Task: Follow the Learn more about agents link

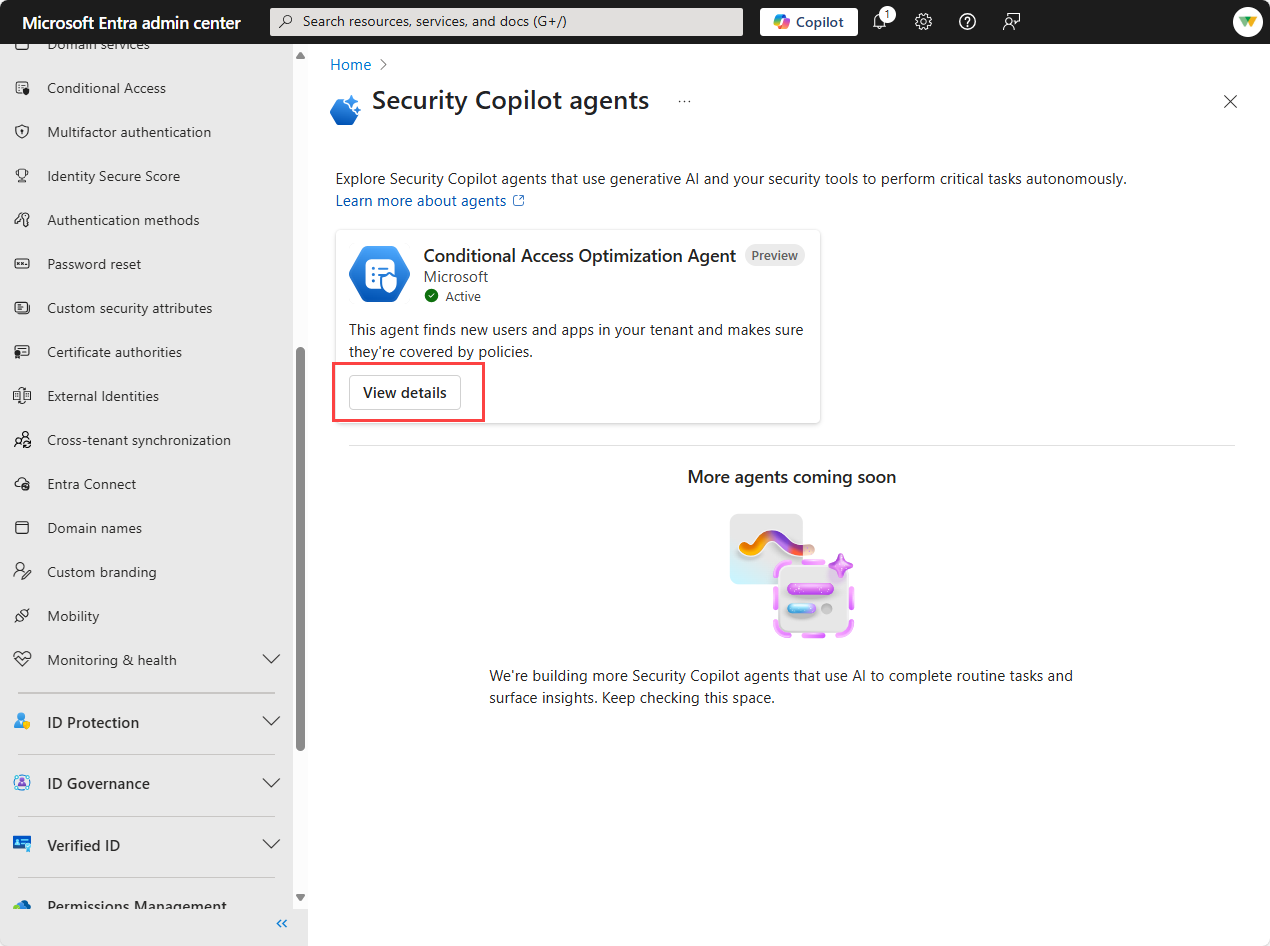Action: point(430,201)
